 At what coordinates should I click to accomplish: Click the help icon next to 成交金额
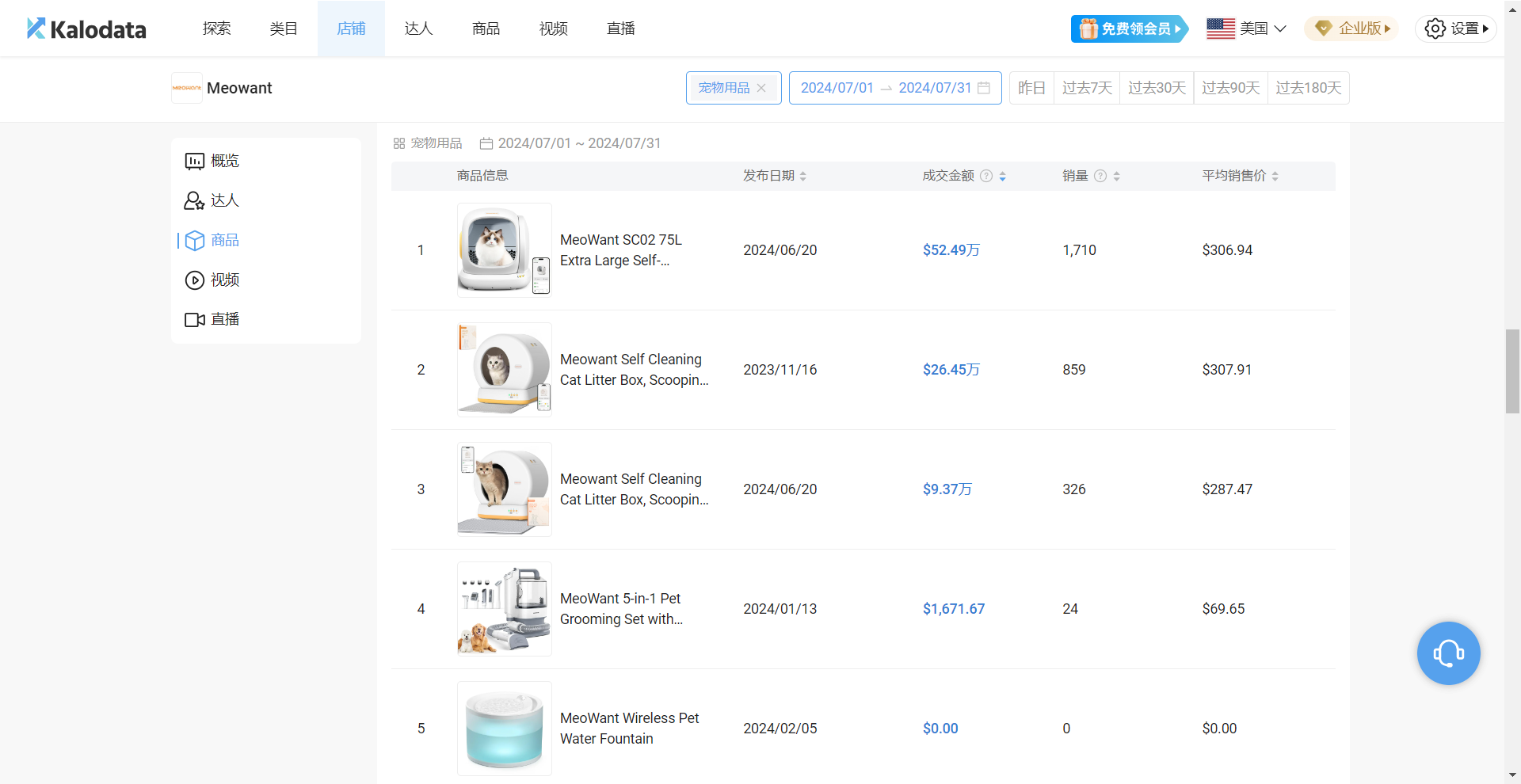(986, 176)
